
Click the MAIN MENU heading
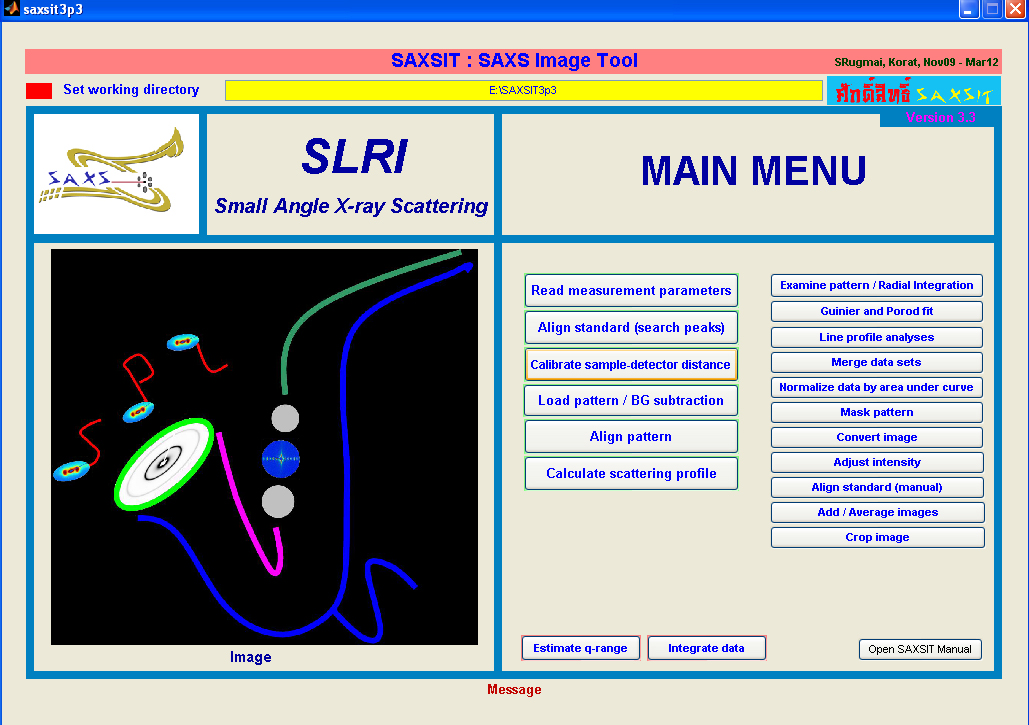753,171
